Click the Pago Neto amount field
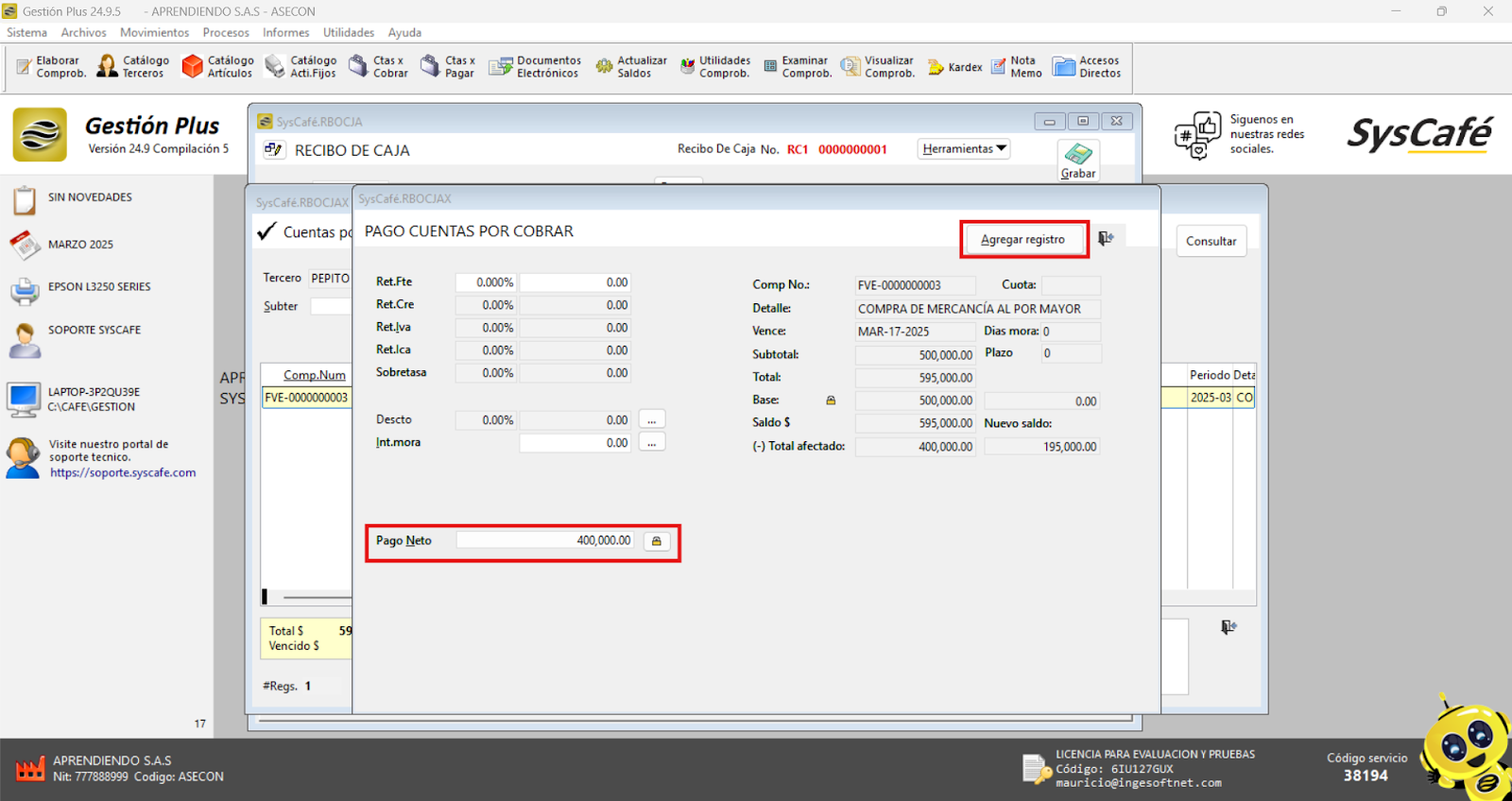This screenshot has width=1512, height=801. click(x=546, y=541)
